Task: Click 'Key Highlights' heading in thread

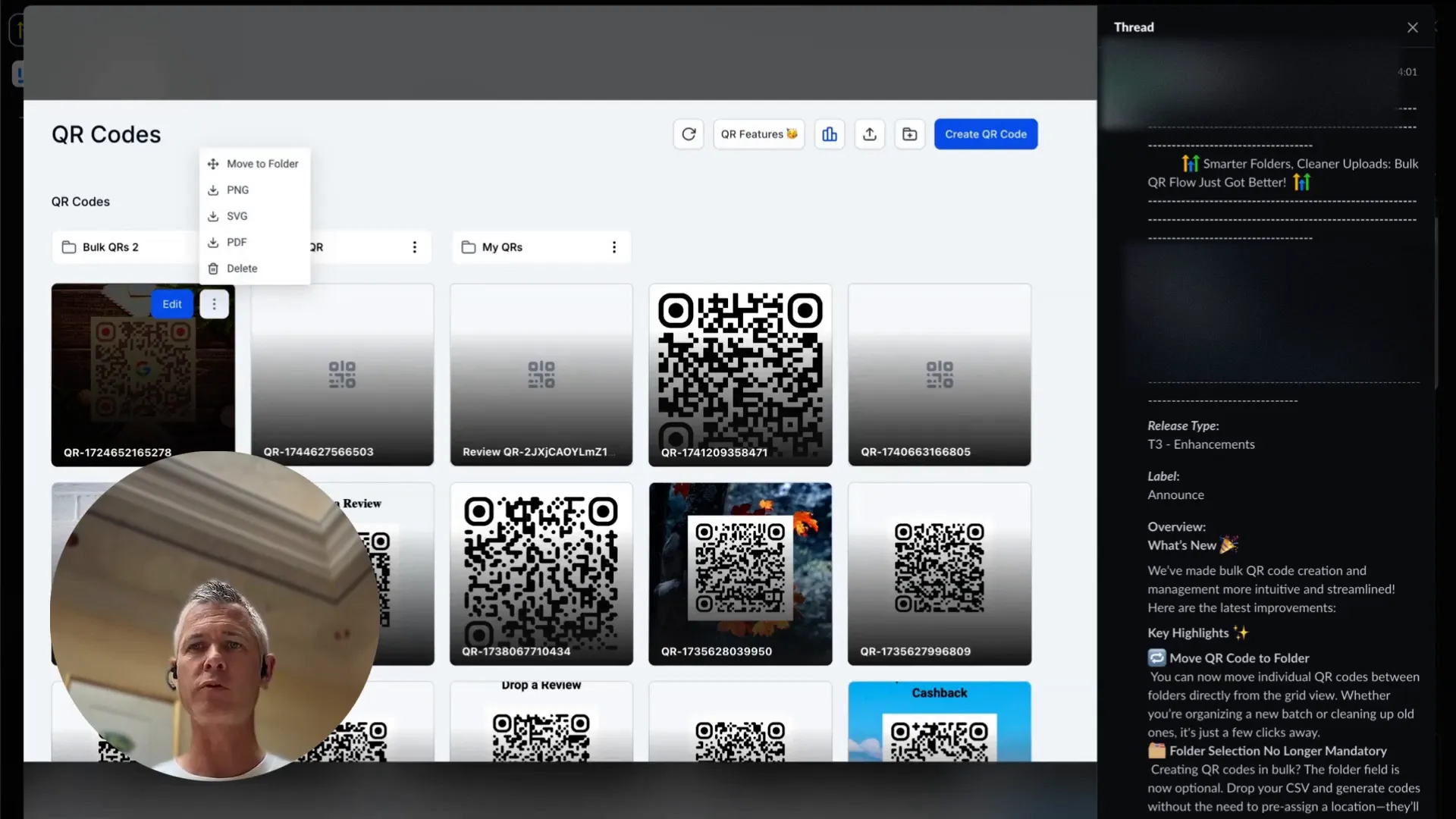Action: pos(1188,633)
